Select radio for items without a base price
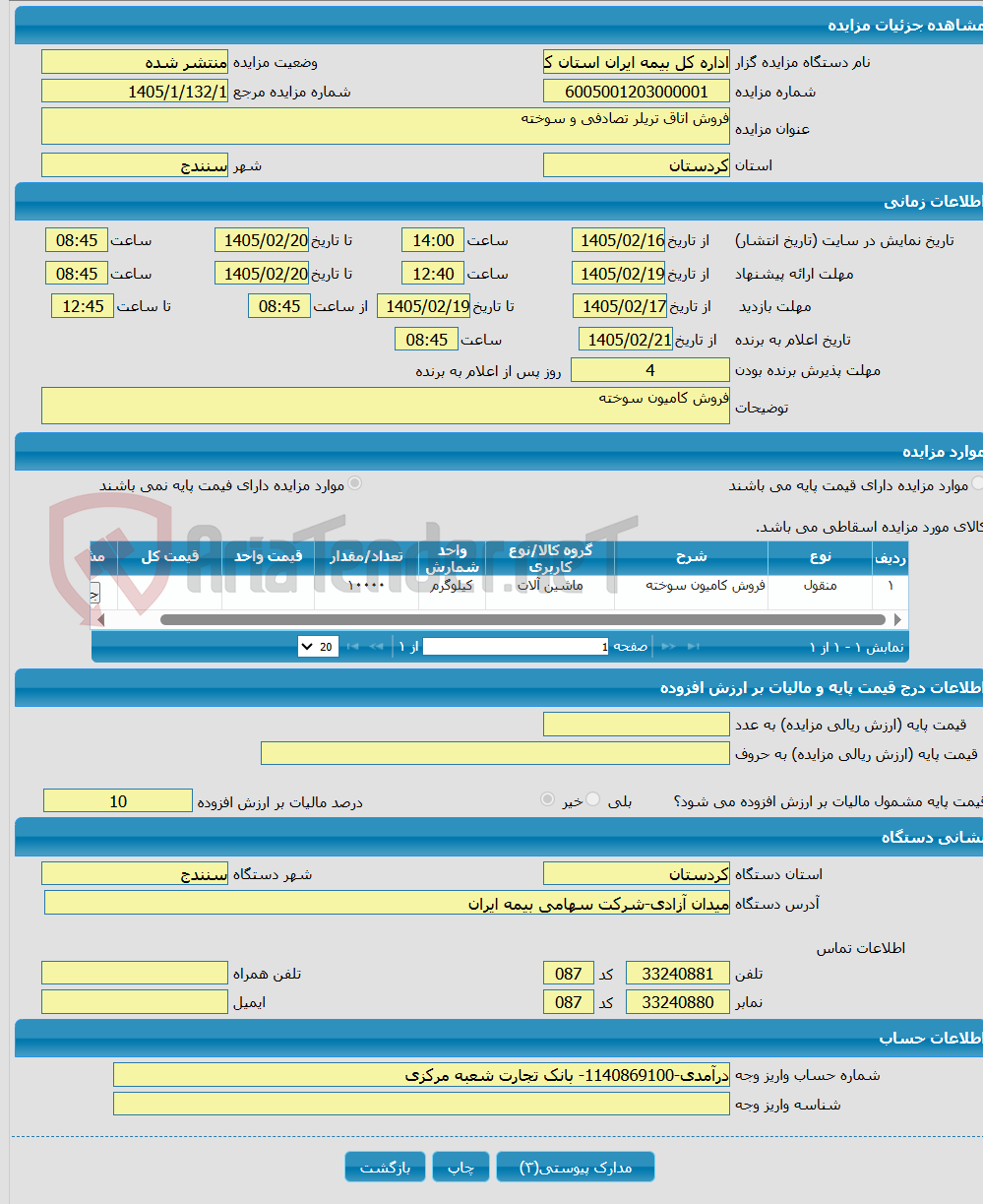This screenshot has height=1204, width=983. coord(354,483)
